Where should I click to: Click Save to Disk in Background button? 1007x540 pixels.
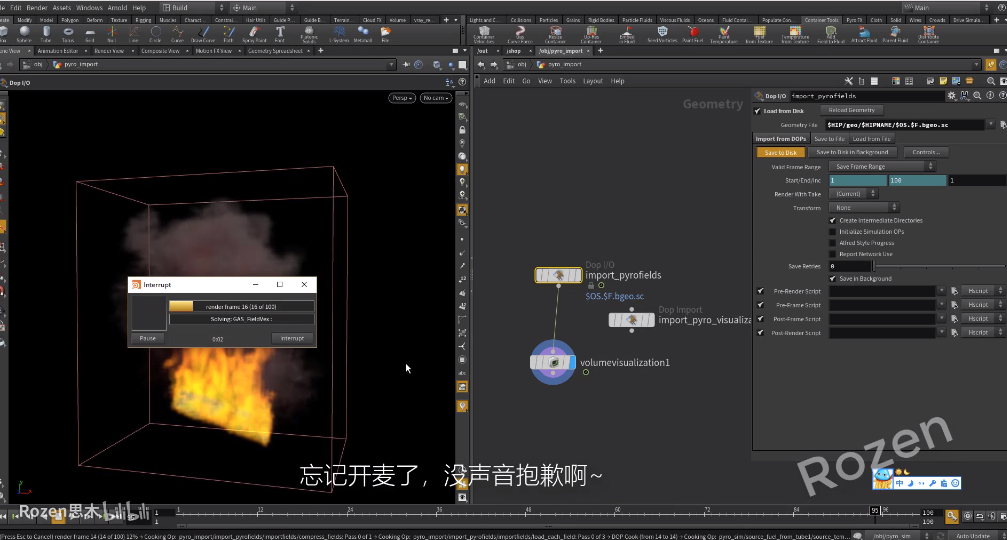tap(852, 152)
